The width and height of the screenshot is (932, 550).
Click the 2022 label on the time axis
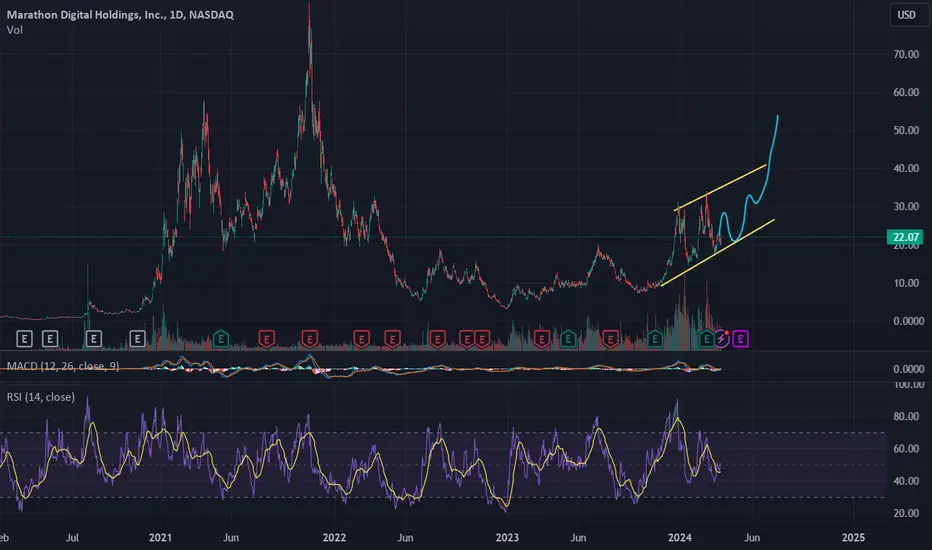coord(334,538)
